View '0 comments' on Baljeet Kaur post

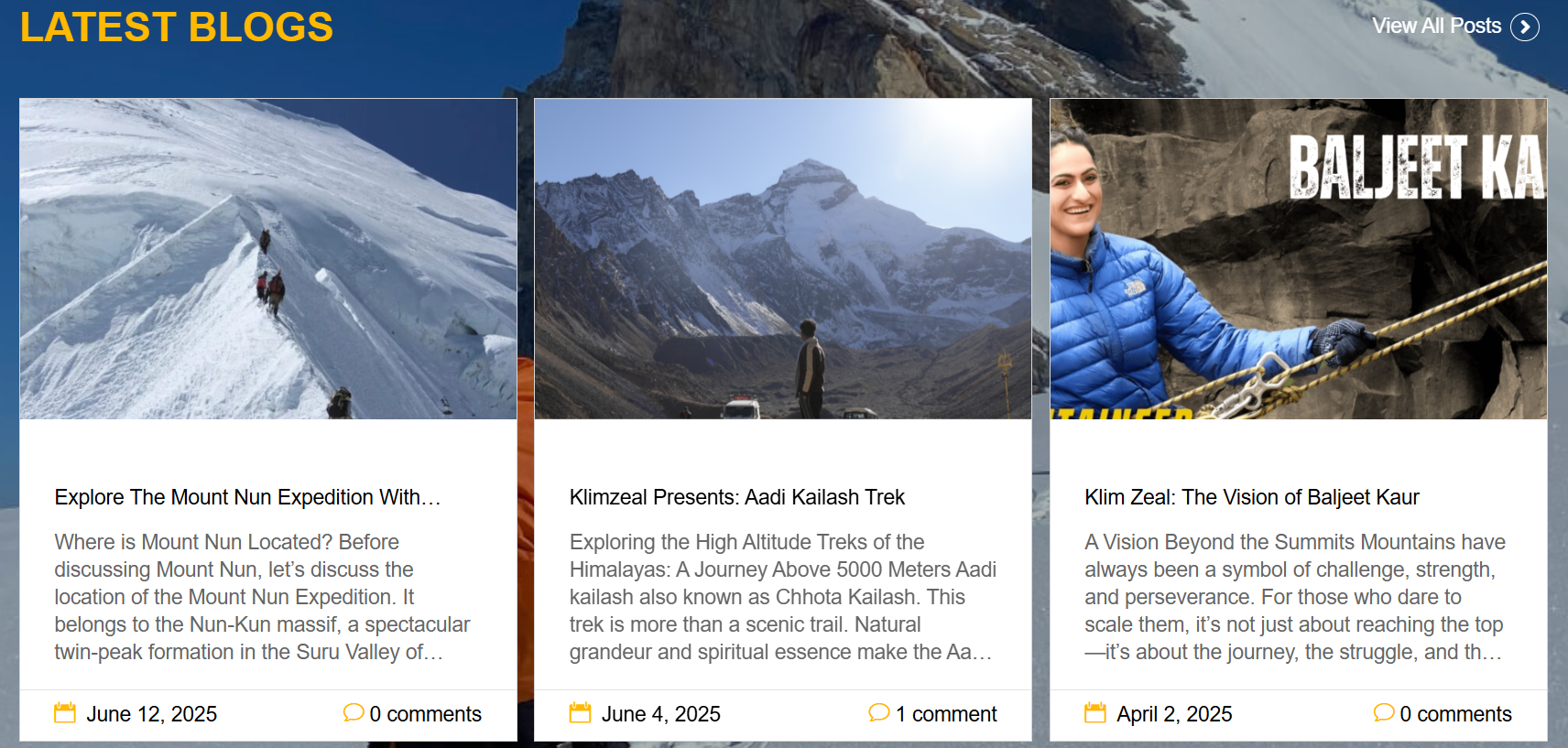tap(1455, 714)
